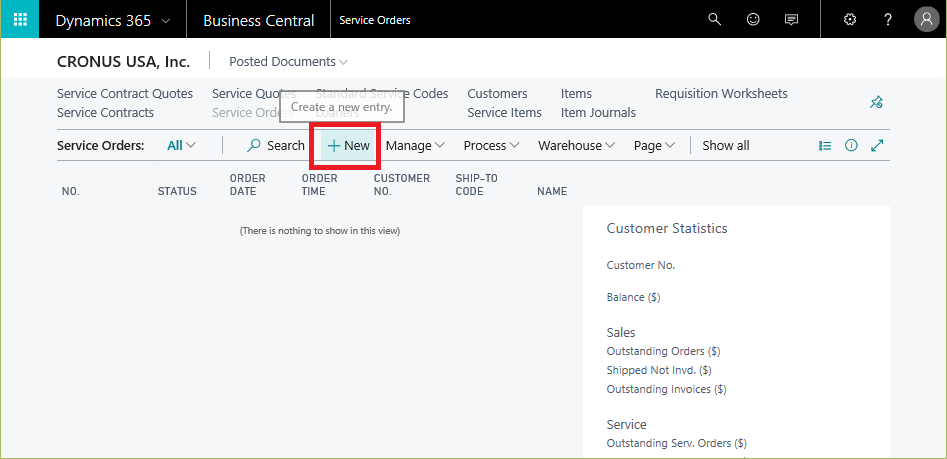This screenshot has height=459, width=947.
Task: Open Standard Service Codes link
Action: point(382,94)
